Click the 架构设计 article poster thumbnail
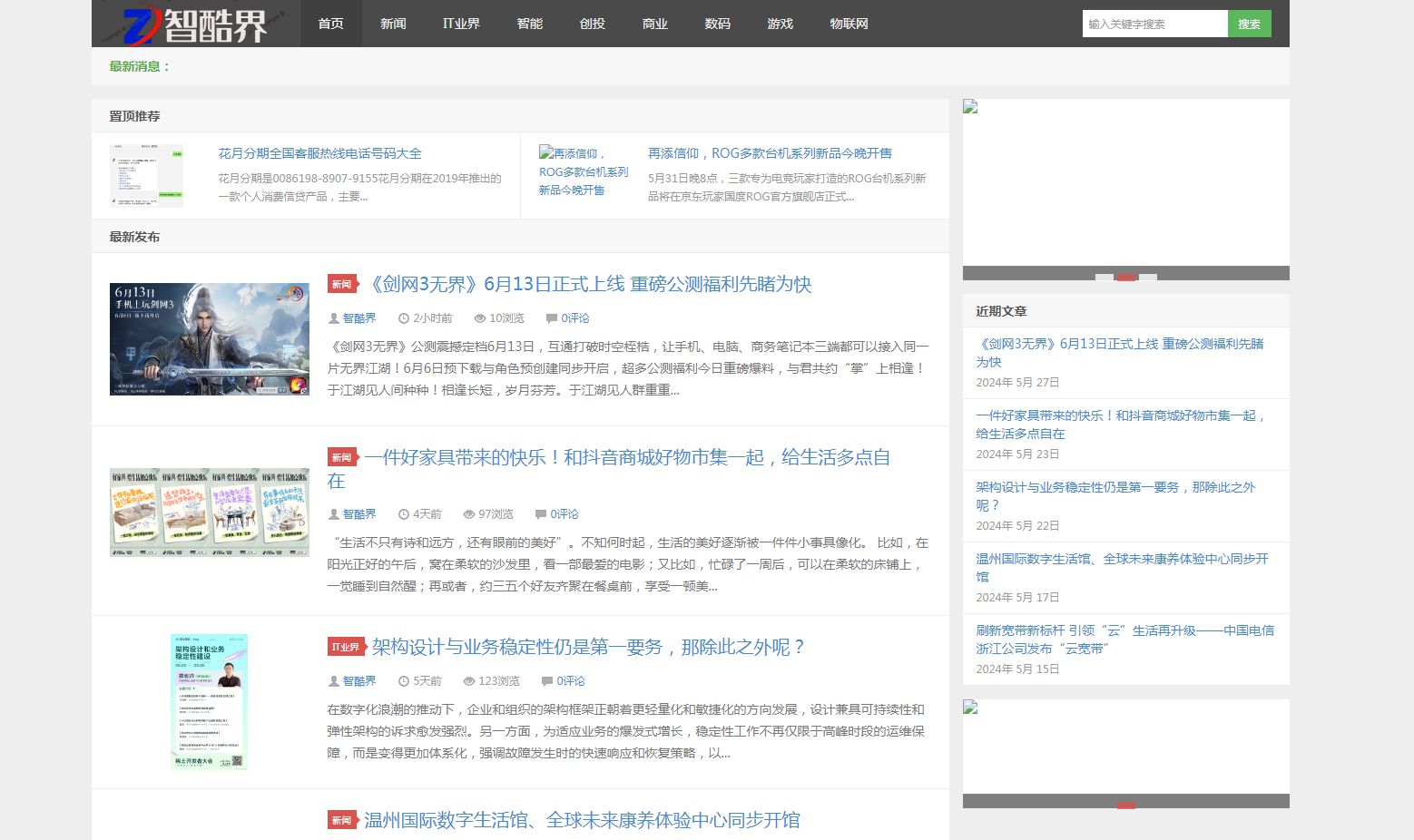Image resolution: width=1414 pixels, height=840 pixels. click(x=210, y=702)
